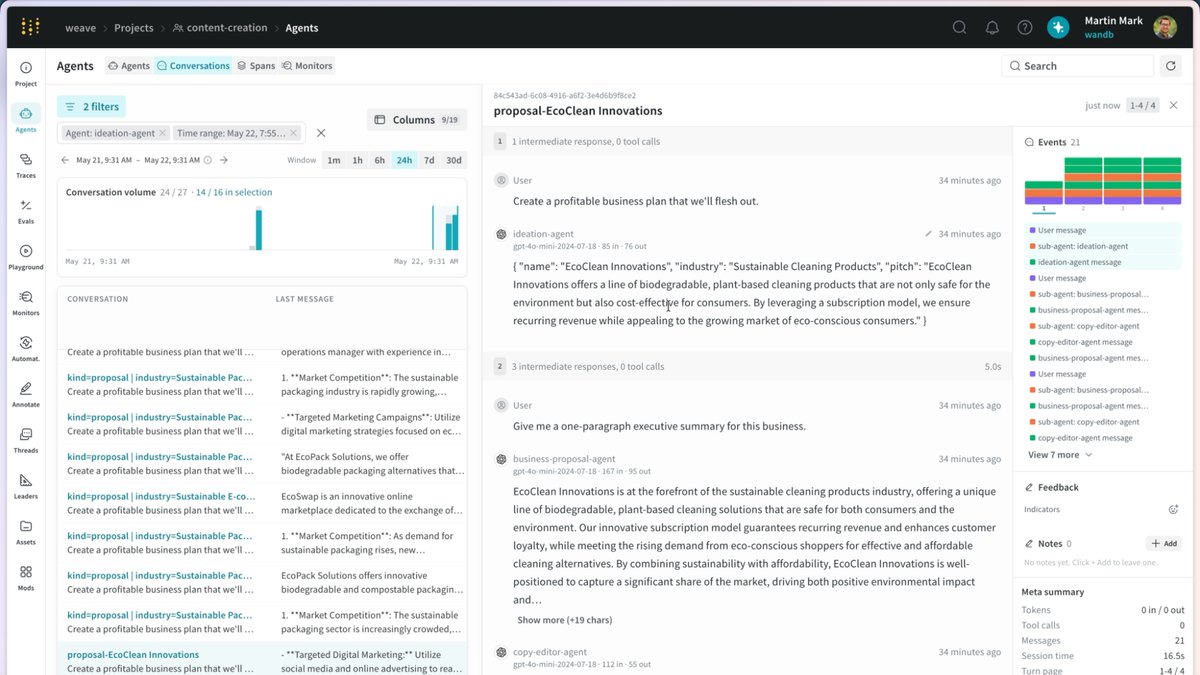
Task: Open the 2 filters button
Action: coord(92,106)
